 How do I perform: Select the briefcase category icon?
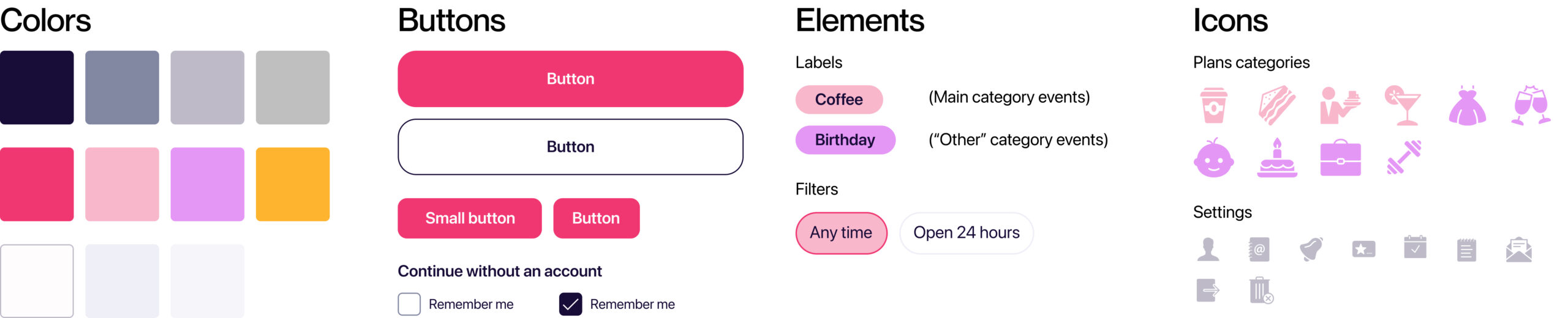click(x=1340, y=159)
